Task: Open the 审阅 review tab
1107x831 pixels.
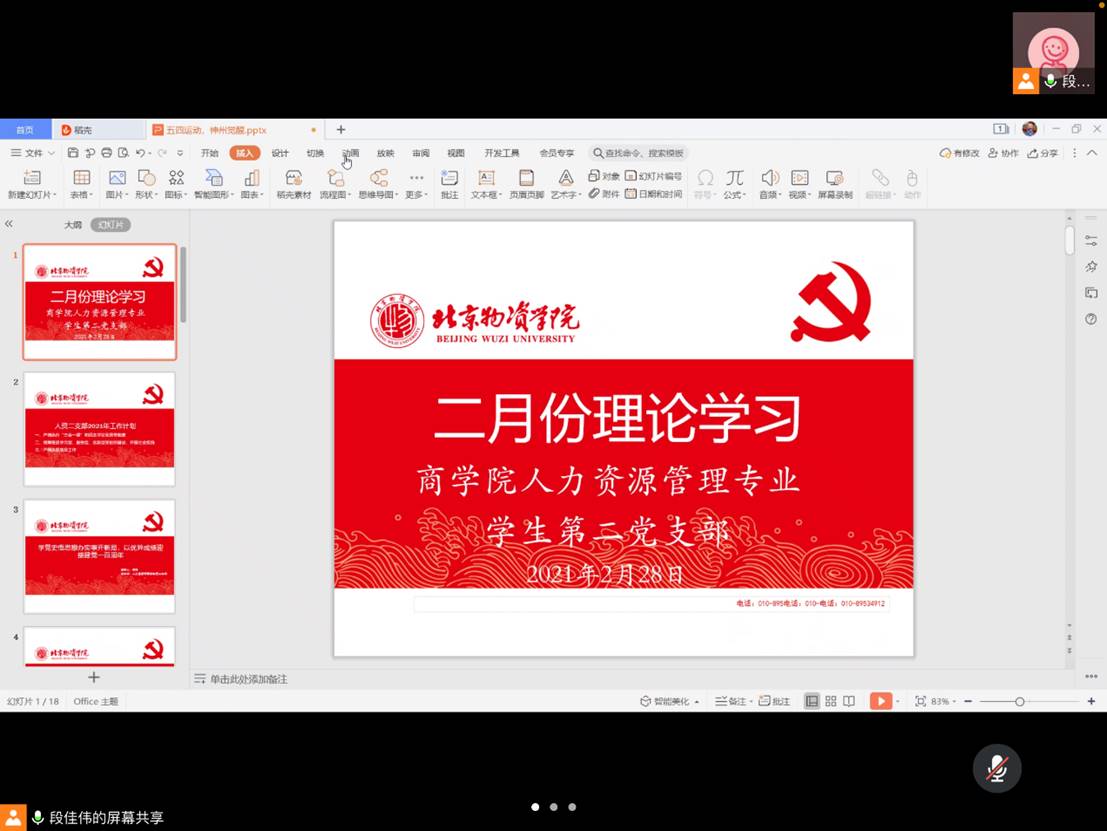Action: [421, 153]
